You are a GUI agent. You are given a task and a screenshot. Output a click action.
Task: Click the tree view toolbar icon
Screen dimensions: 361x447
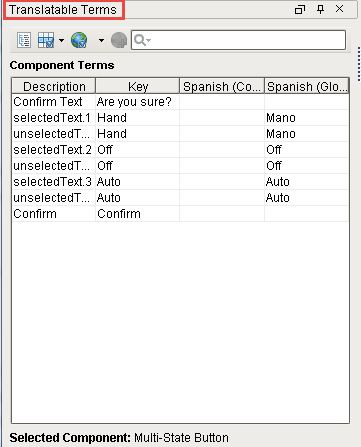(x=24, y=40)
